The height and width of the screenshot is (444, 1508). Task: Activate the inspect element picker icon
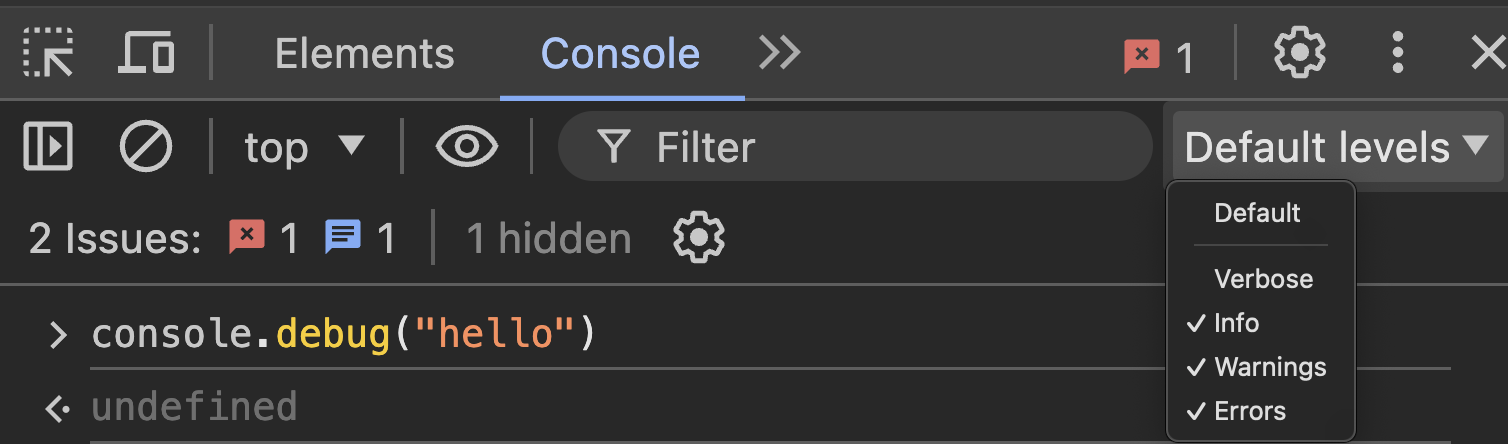(48, 52)
